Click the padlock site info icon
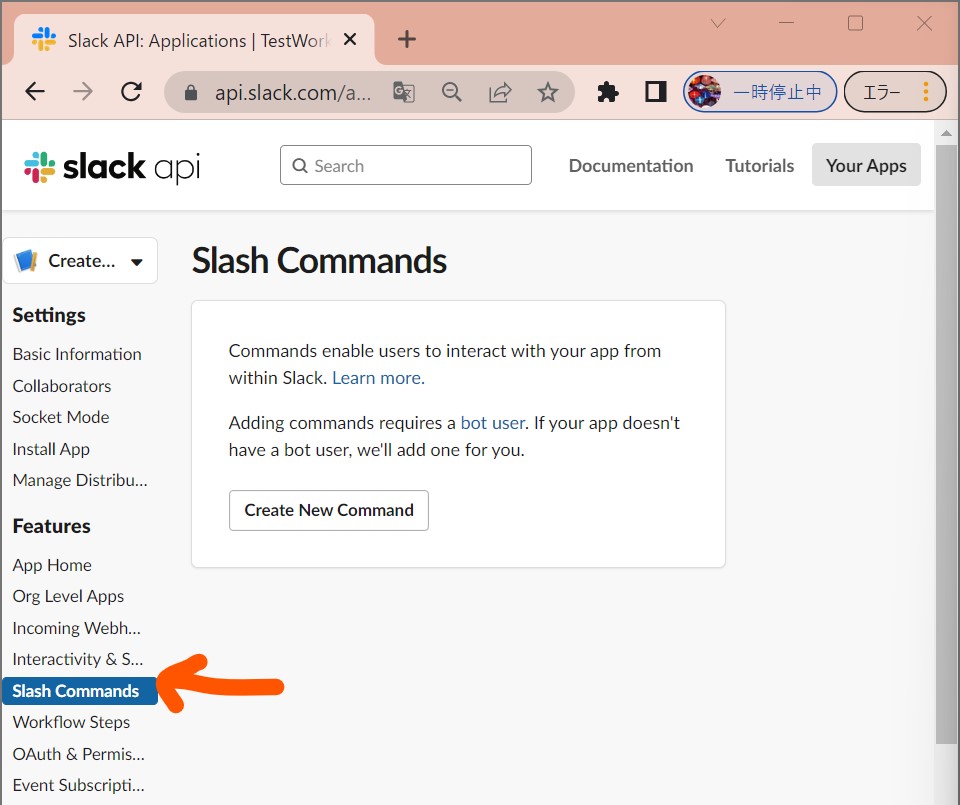Screen dimensions: 960x805 point(191,92)
